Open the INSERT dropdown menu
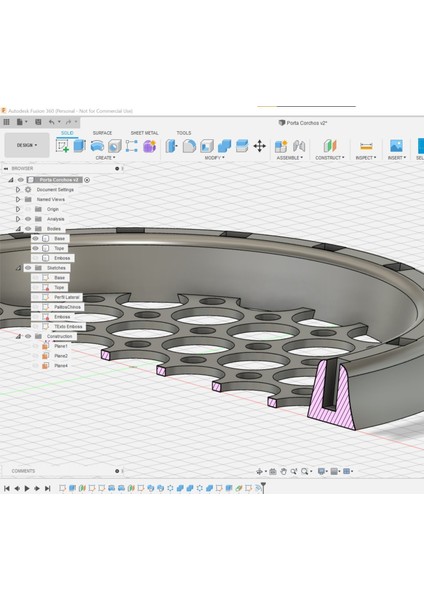 coord(396,158)
